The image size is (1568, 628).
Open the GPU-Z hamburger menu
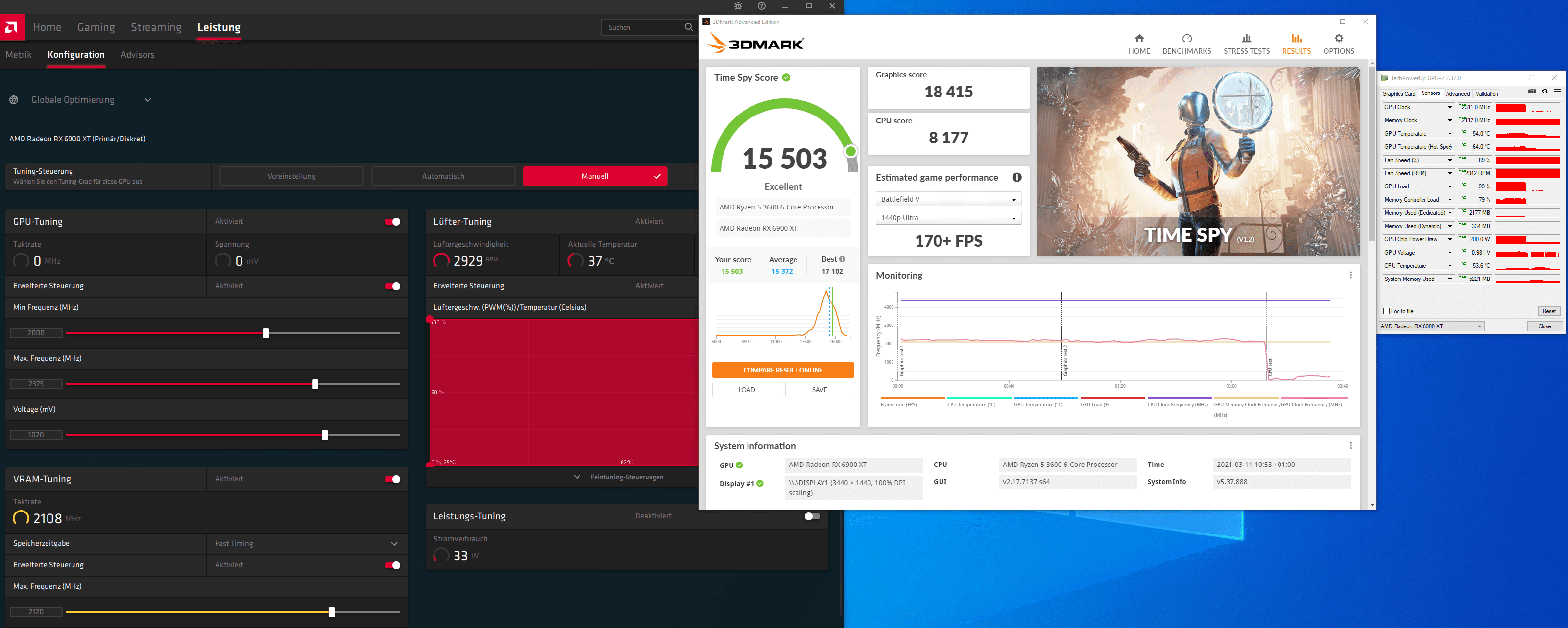click(1557, 91)
